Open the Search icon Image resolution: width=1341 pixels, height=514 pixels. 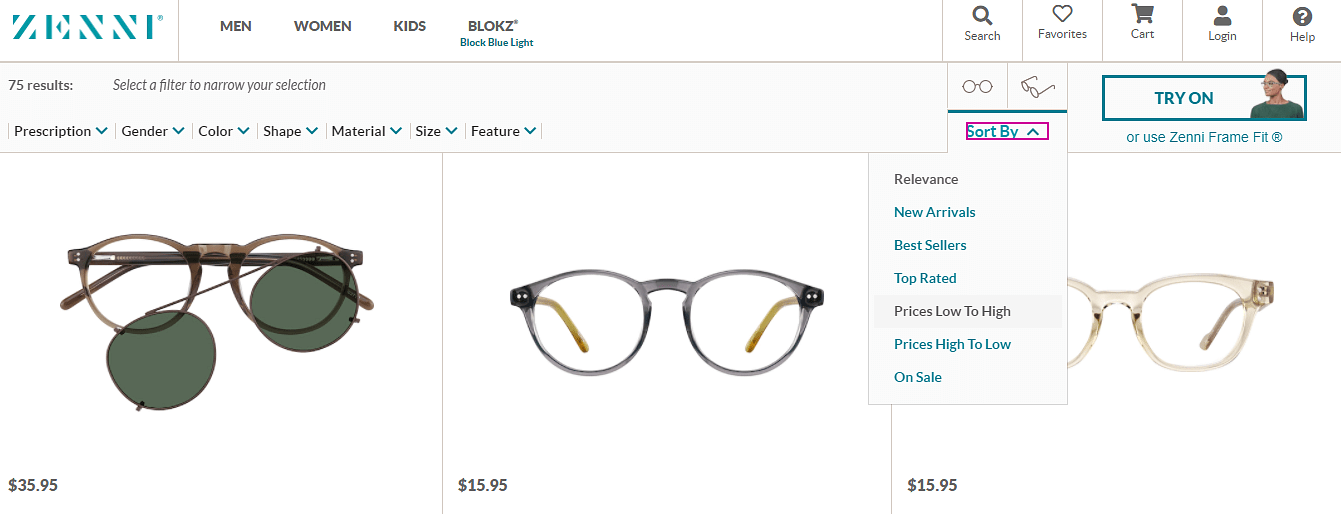point(982,24)
